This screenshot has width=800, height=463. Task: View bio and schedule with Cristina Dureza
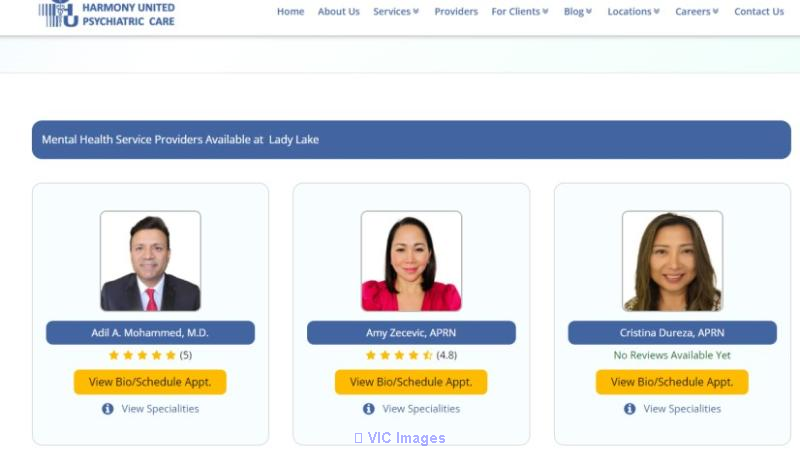coord(672,382)
